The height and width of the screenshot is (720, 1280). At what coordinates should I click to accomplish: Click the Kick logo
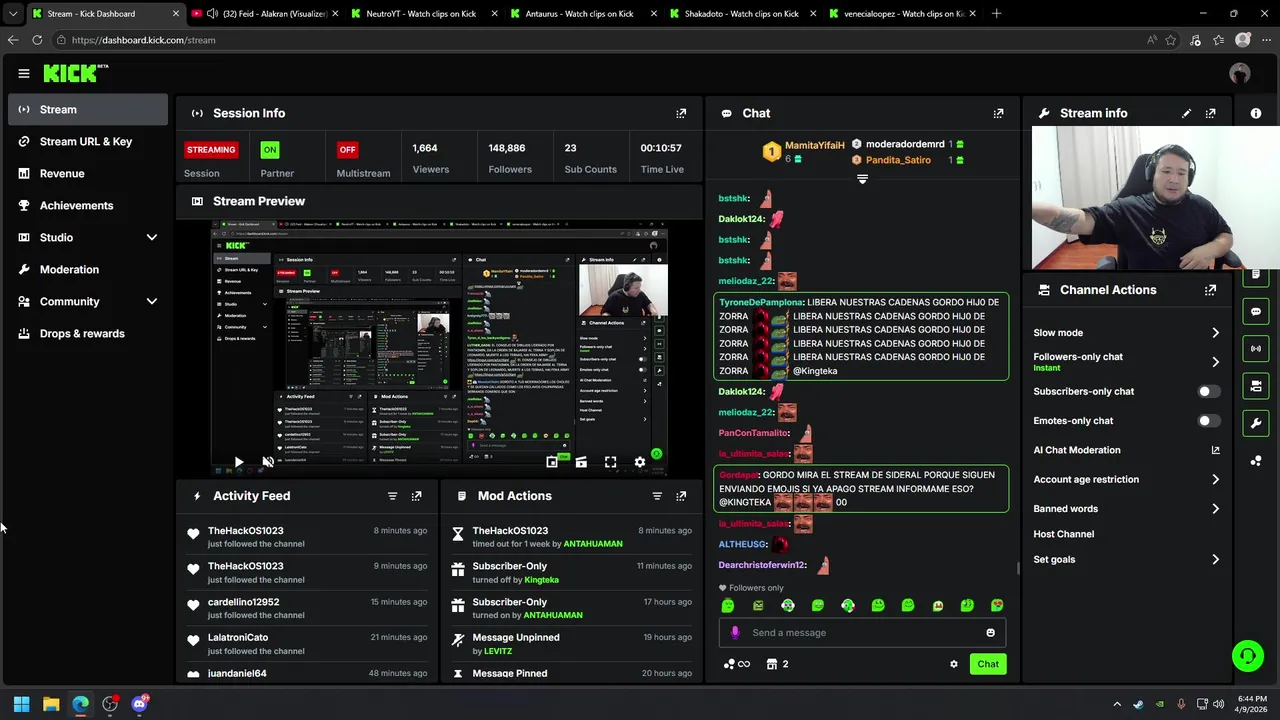(x=74, y=73)
